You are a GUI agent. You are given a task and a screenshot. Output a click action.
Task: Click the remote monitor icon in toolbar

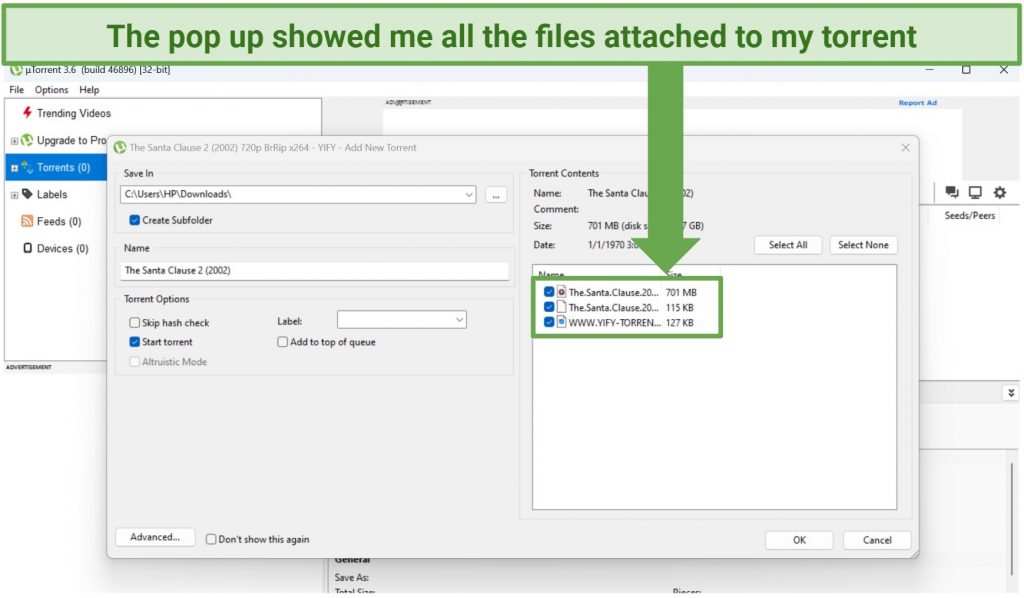[975, 192]
